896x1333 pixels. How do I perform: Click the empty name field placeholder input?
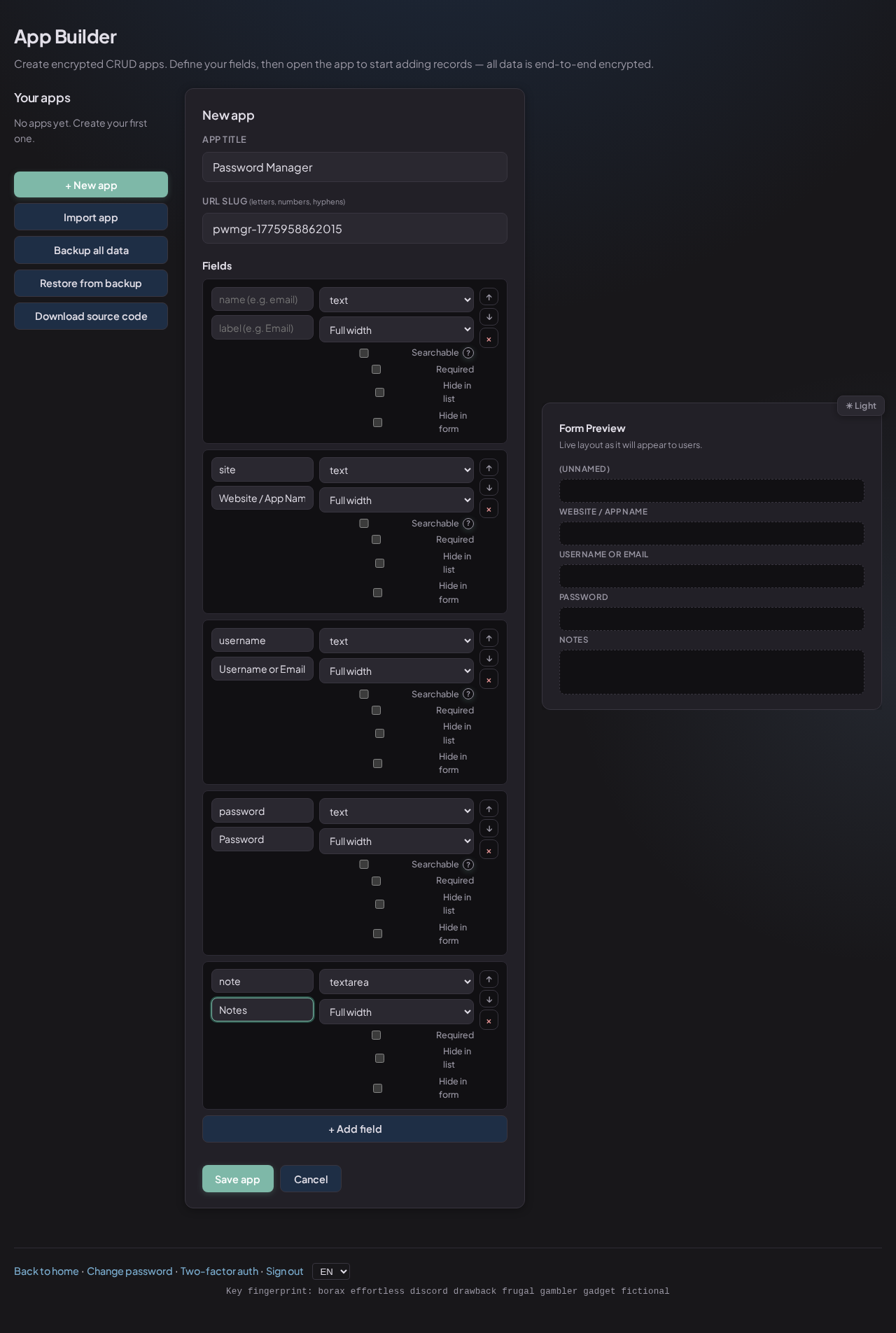[262, 300]
